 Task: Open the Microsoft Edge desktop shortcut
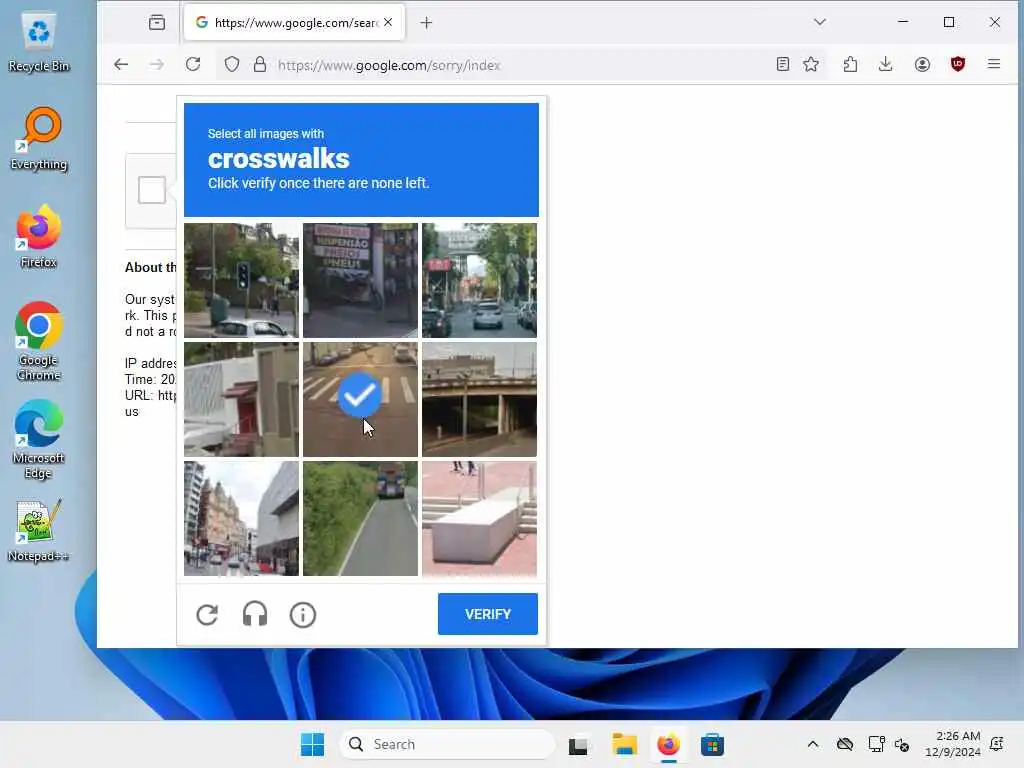click(x=39, y=440)
